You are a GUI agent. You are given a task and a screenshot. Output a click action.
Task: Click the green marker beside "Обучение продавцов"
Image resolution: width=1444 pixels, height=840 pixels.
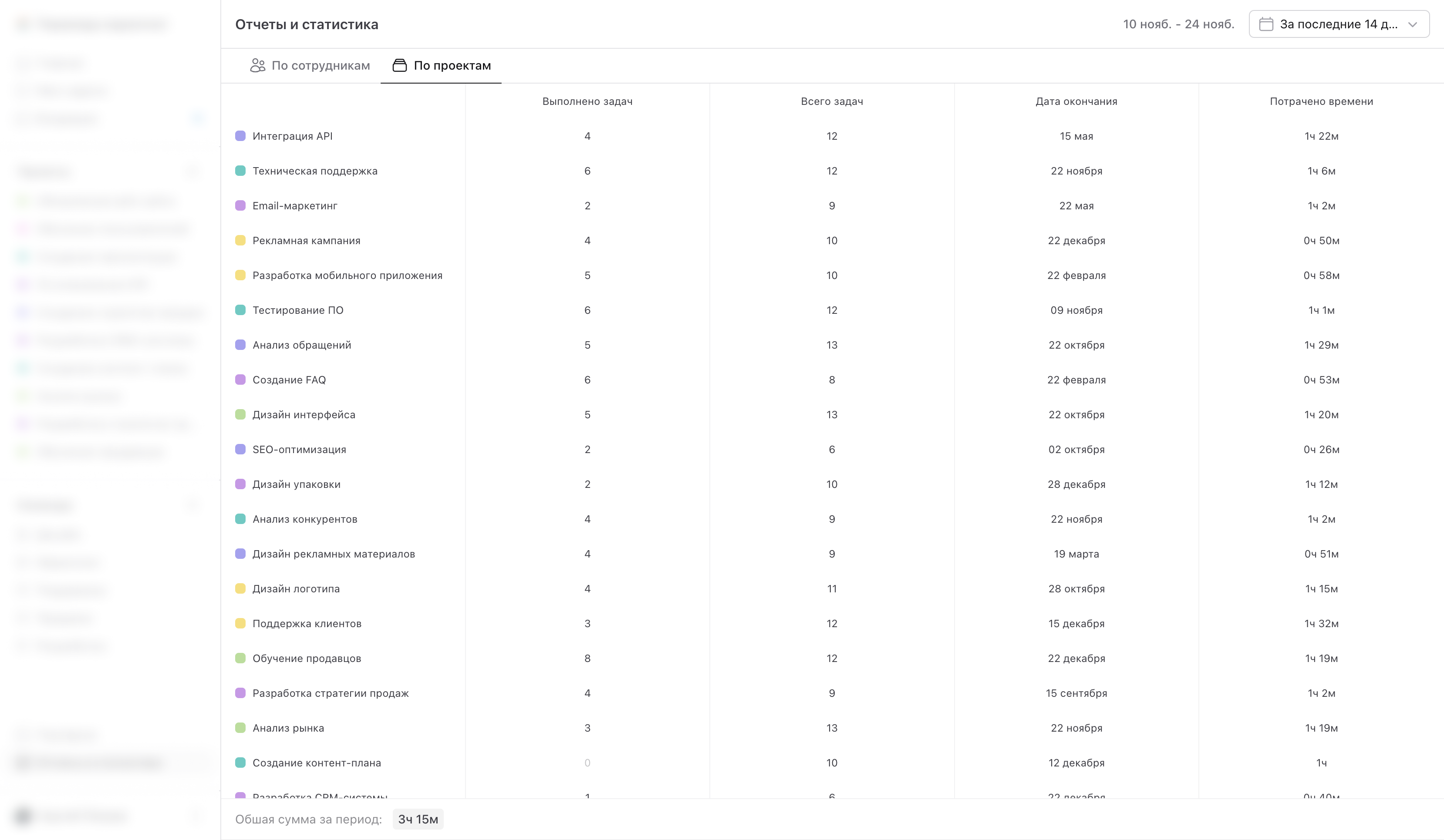(x=241, y=659)
